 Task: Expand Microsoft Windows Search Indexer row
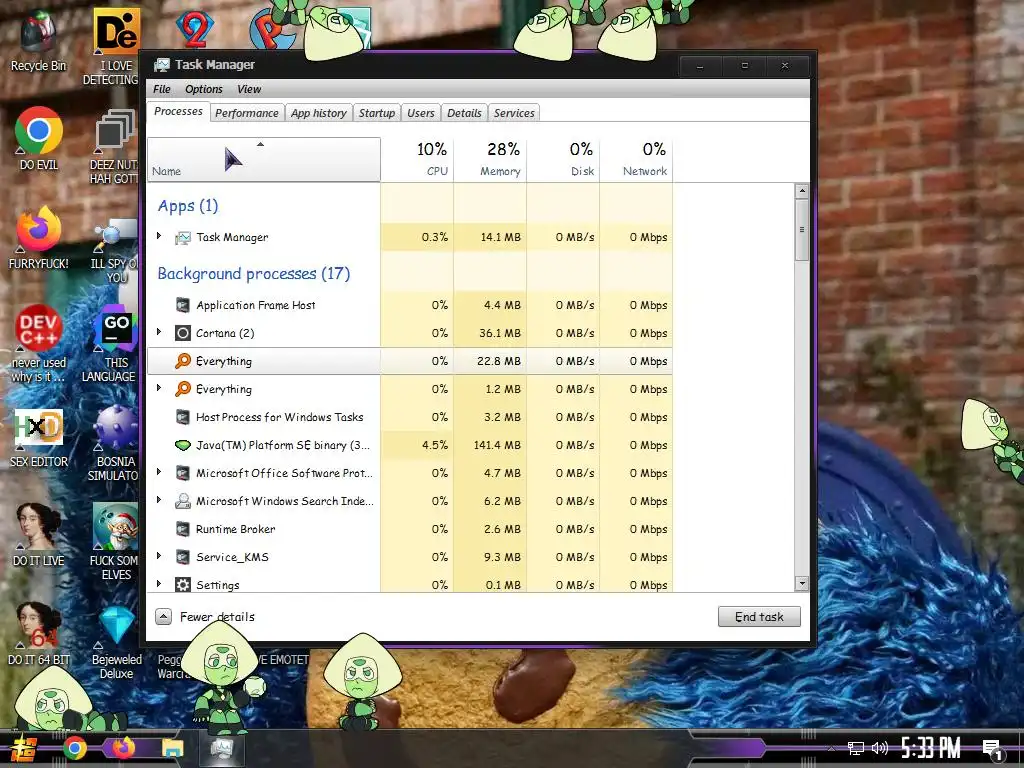tap(159, 500)
